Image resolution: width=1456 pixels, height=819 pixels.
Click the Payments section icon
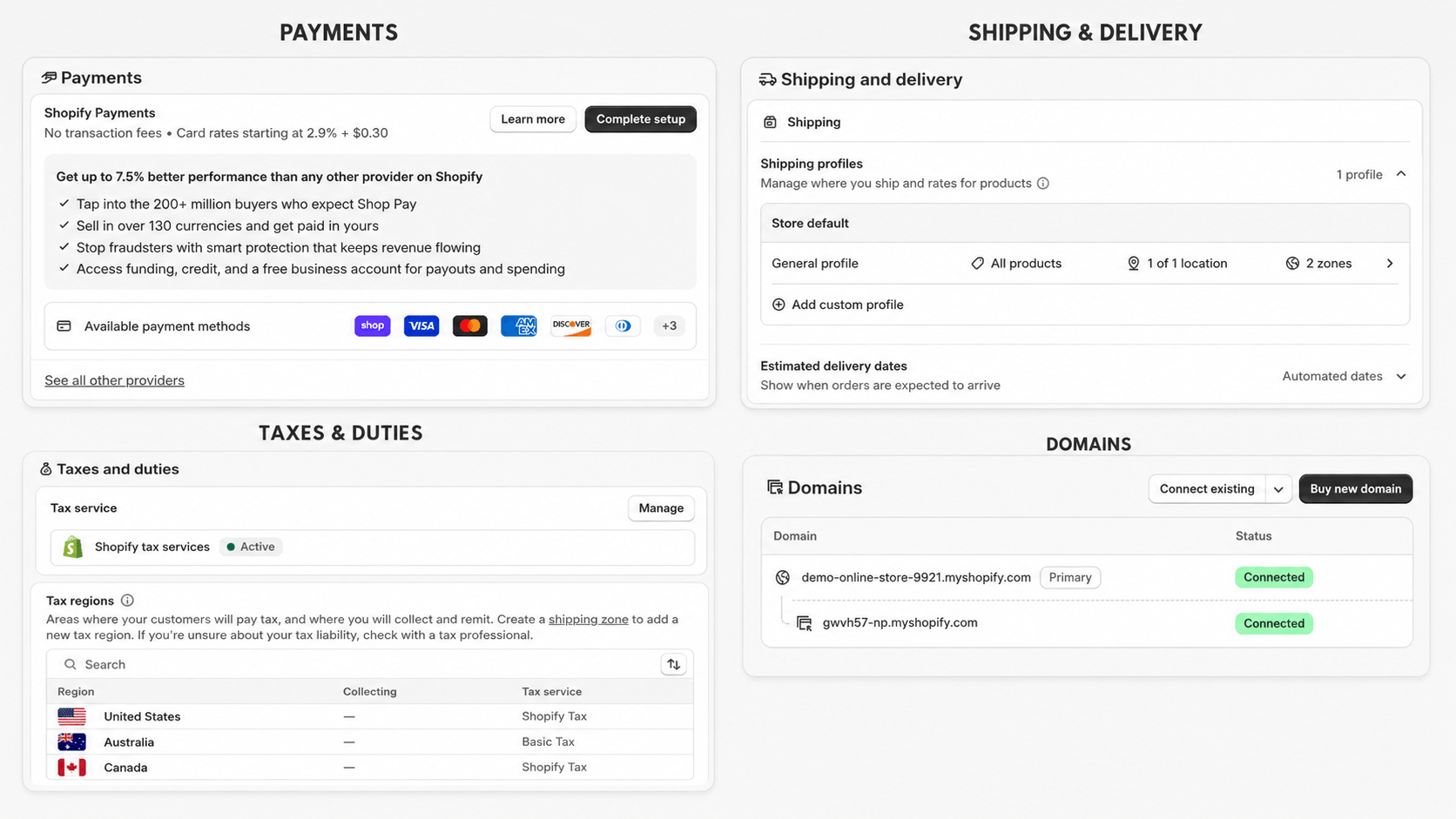coord(49,77)
